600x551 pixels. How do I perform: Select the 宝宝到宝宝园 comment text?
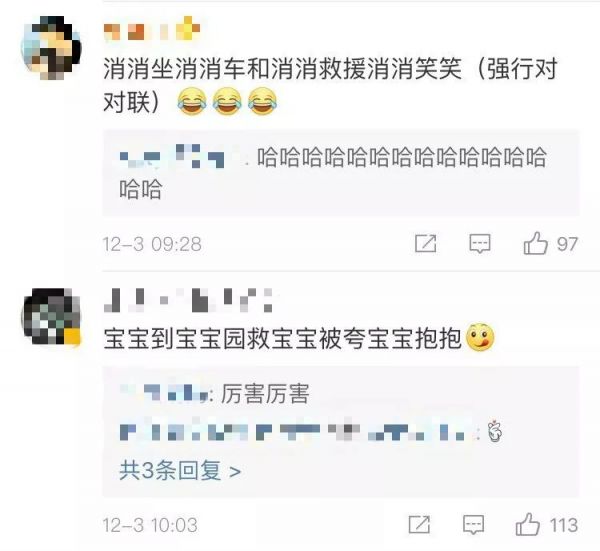point(282,339)
